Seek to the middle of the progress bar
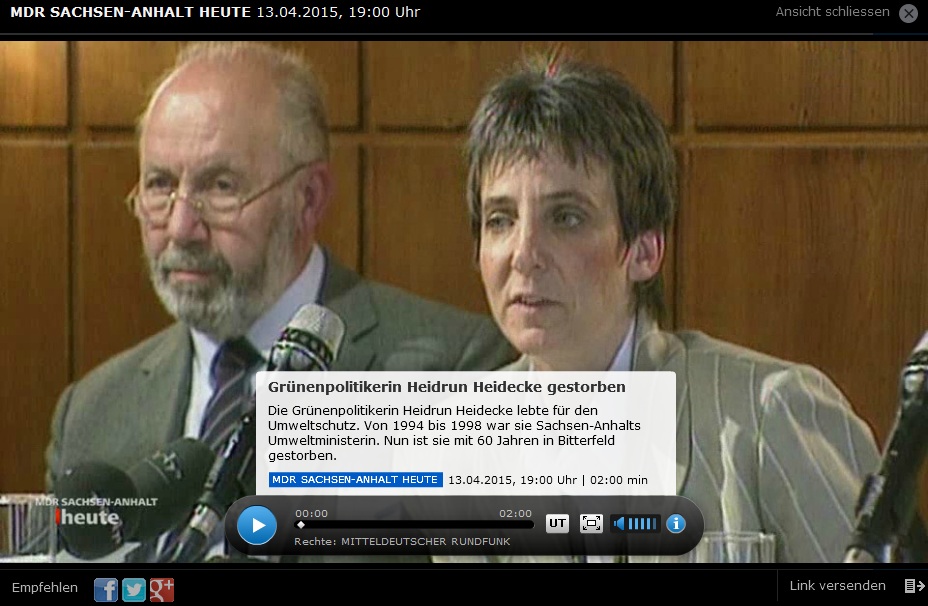This screenshot has height=606, width=928. click(415, 525)
